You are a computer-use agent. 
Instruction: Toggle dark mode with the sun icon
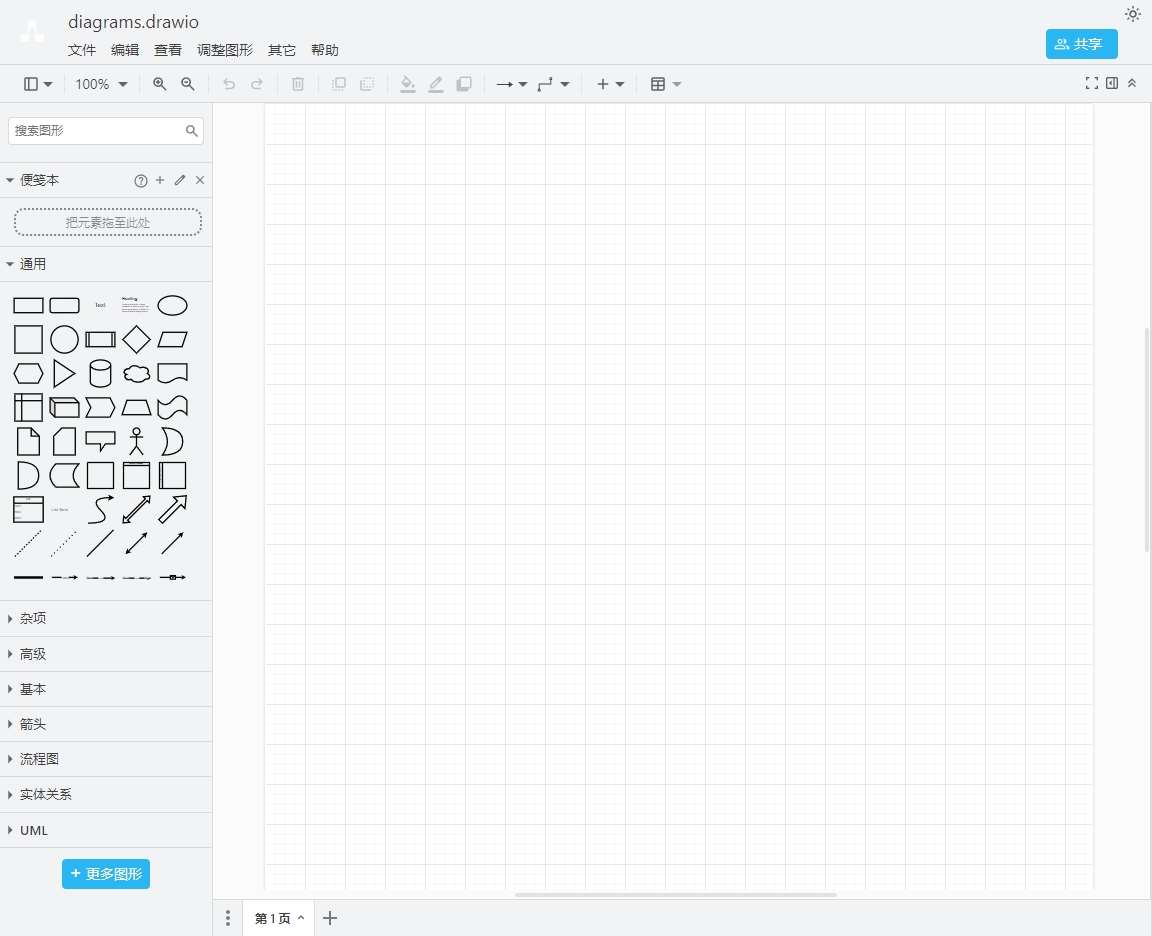(1132, 14)
